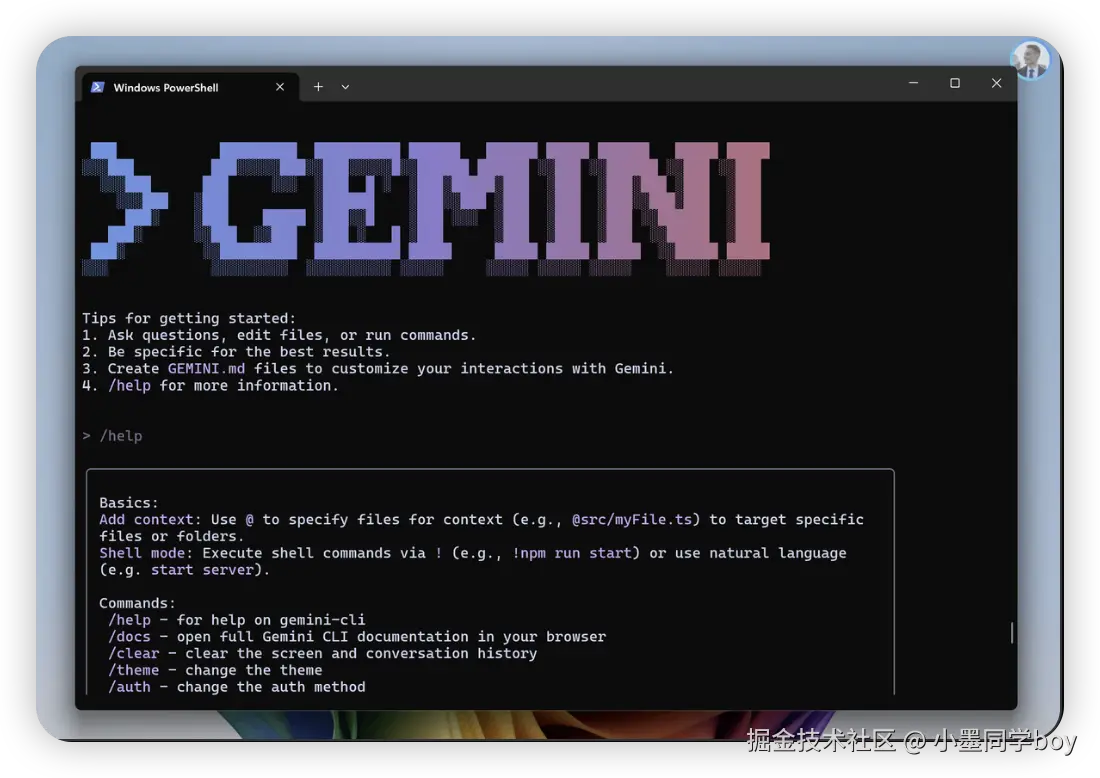Maximize the PowerShell window
1100x778 pixels.
(x=955, y=83)
